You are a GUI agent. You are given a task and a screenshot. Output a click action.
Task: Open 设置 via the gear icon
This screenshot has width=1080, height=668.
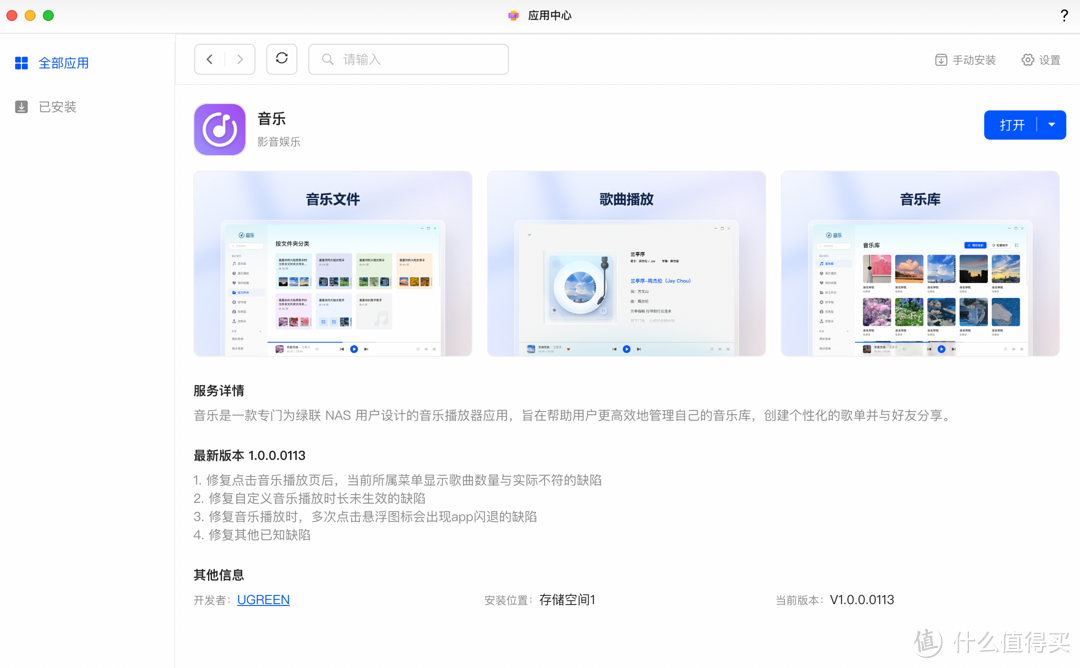click(1027, 60)
